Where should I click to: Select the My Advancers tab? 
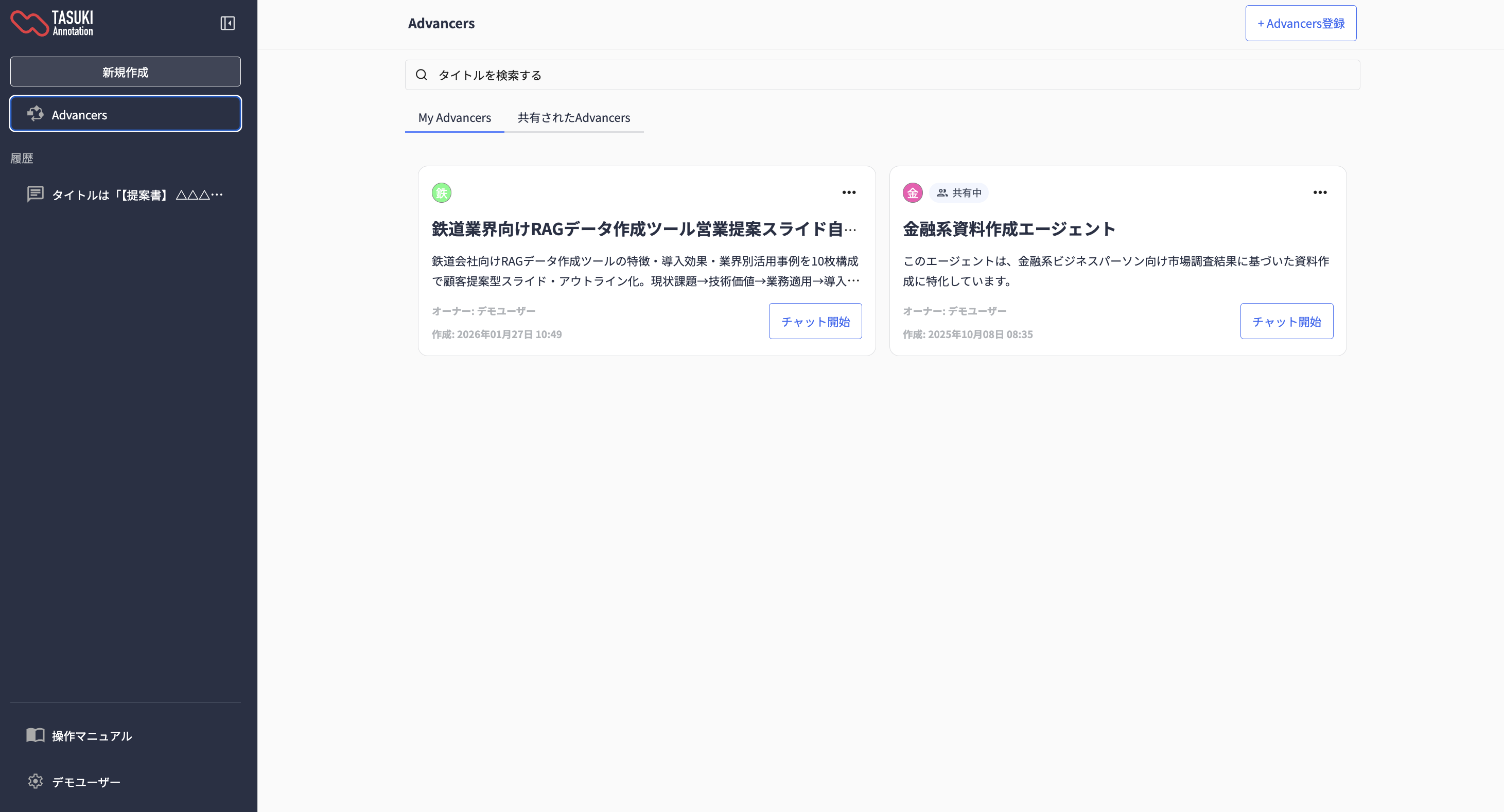454,117
